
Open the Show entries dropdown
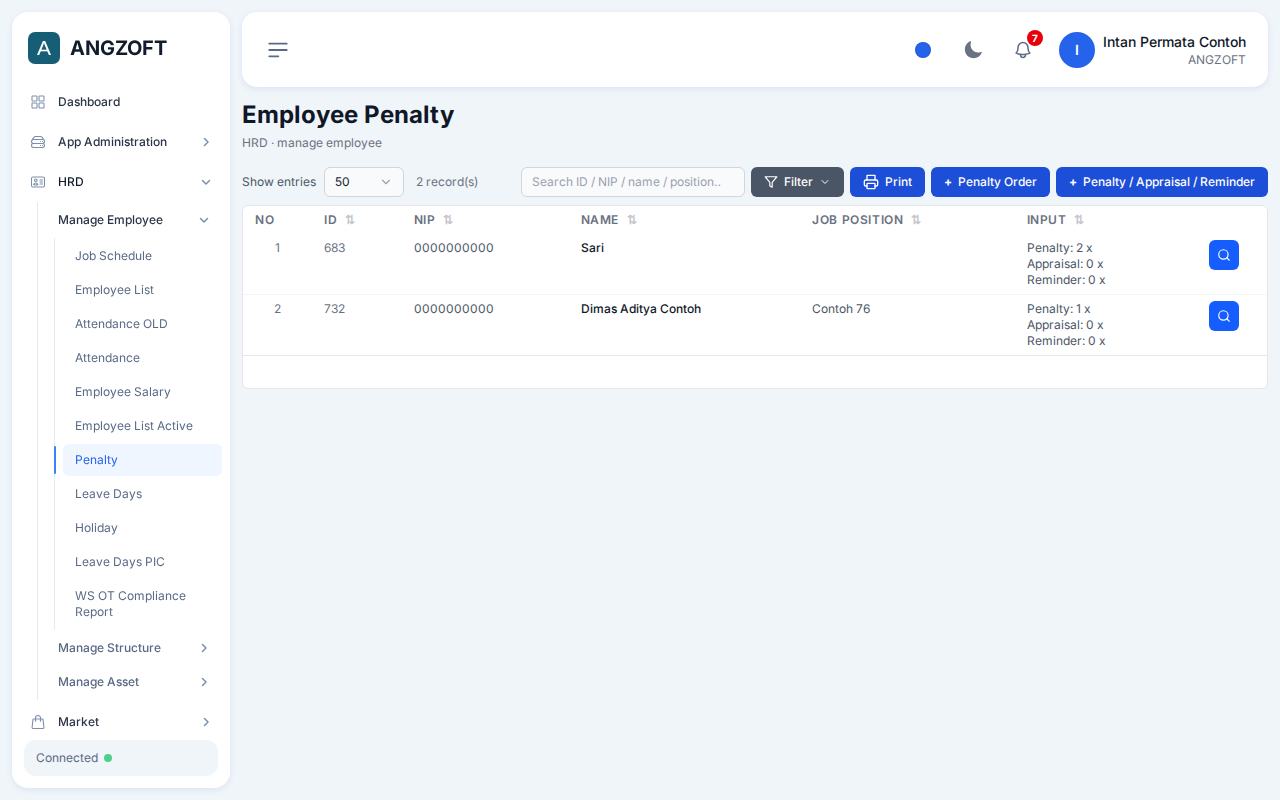[x=364, y=182]
